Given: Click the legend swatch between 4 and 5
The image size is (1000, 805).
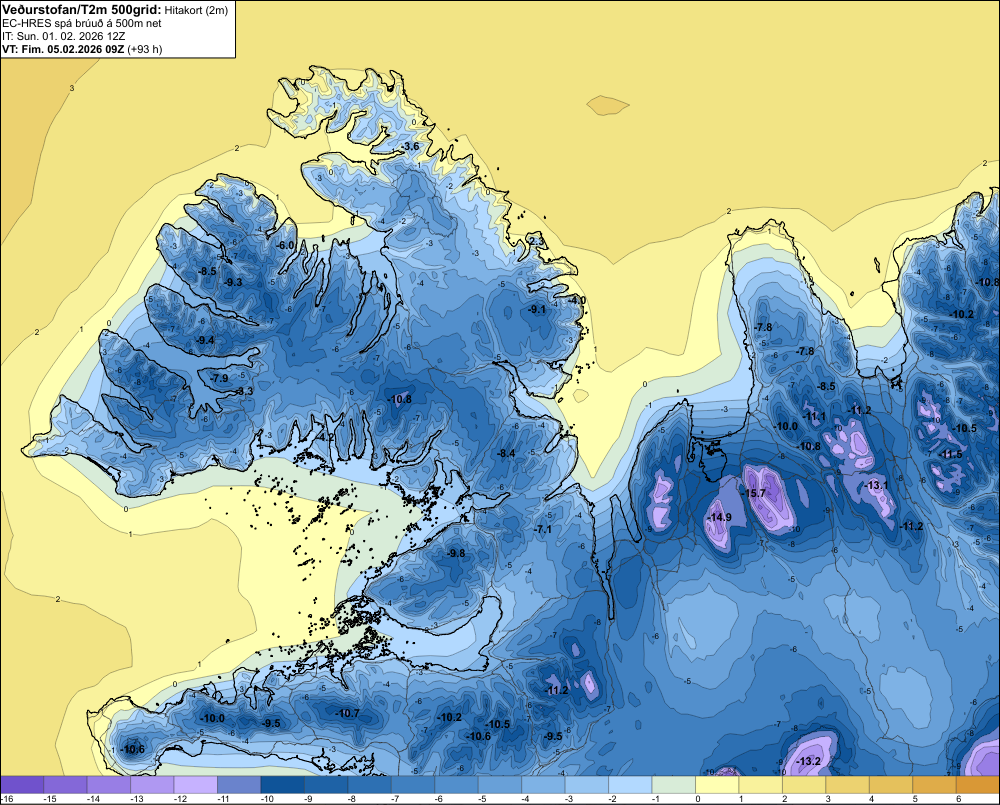Looking at the screenshot, I should [891, 785].
